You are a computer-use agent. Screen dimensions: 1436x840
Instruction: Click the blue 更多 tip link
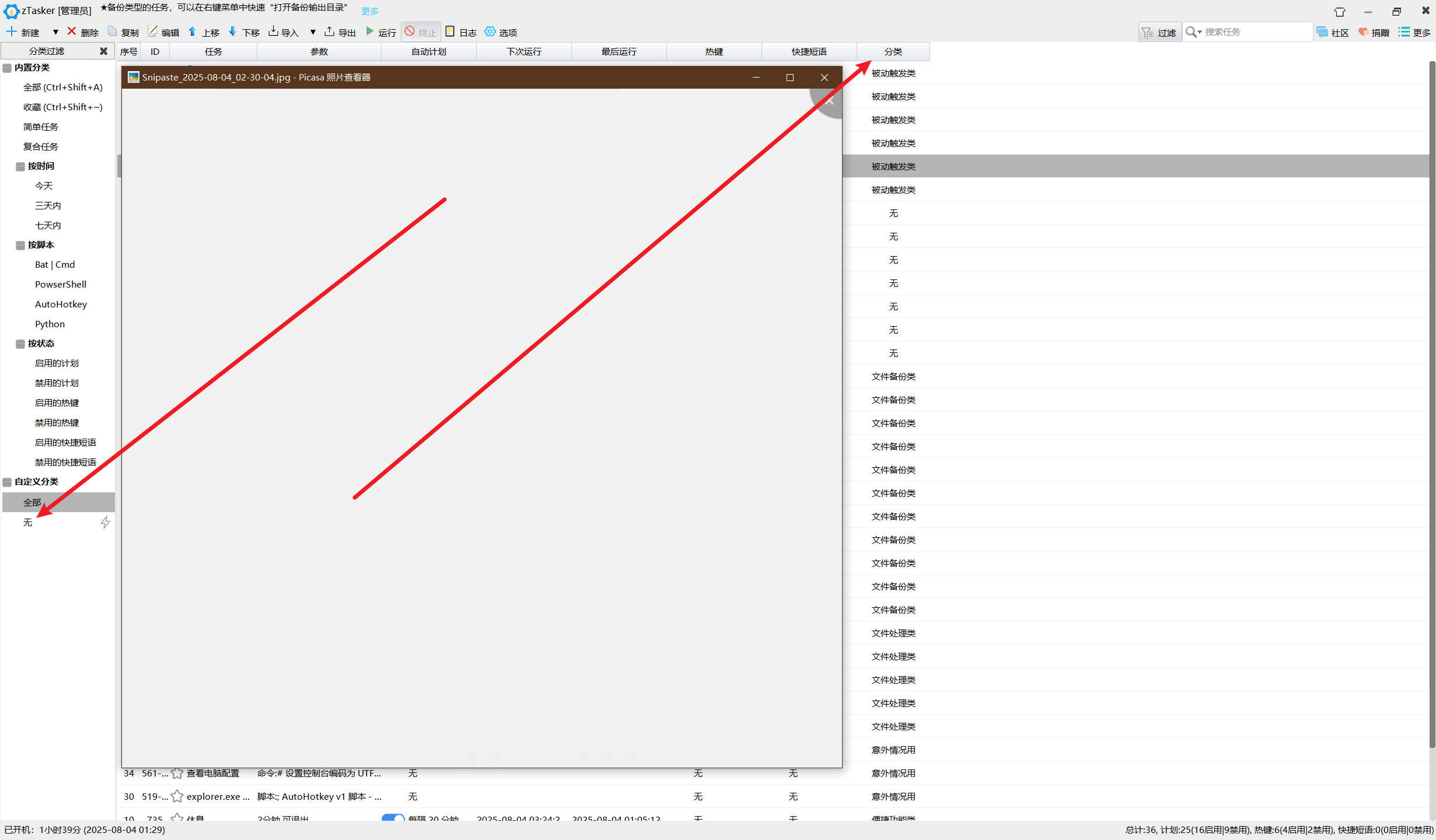370,11
